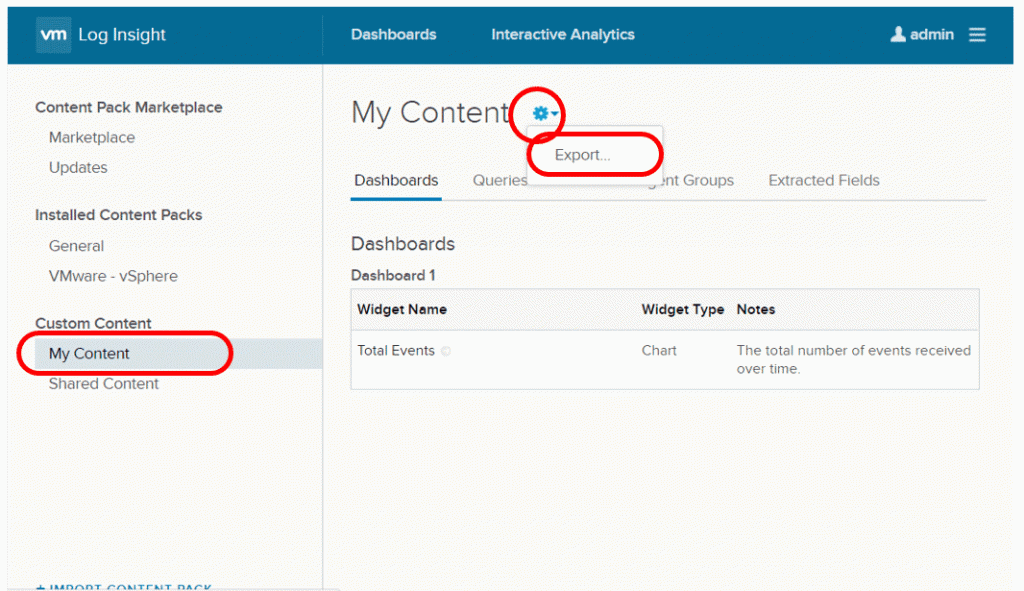Click the Total Events widget name
Viewport: 1024px width, 591px height.
[396, 351]
